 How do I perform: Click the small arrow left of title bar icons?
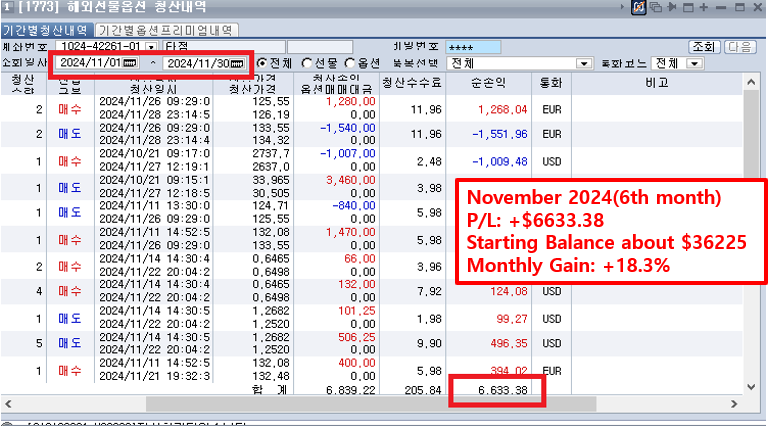click(x=623, y=8)
